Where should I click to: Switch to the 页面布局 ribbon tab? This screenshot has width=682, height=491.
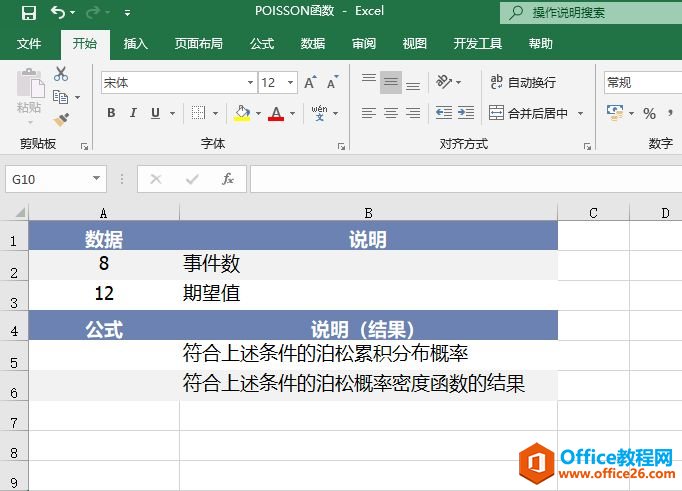[199, 43]
